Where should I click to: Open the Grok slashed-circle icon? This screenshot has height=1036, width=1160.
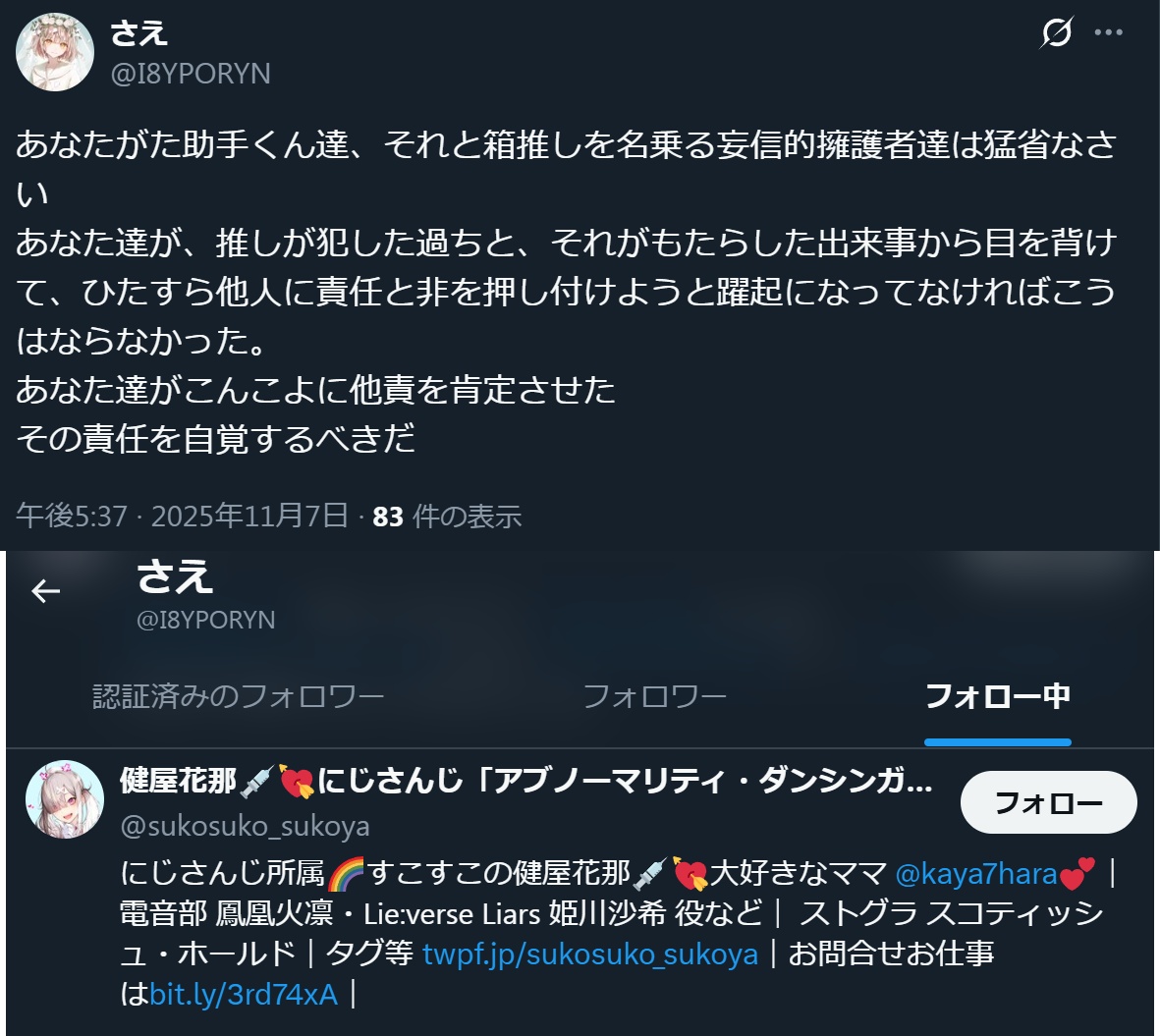click(1057, 32)
